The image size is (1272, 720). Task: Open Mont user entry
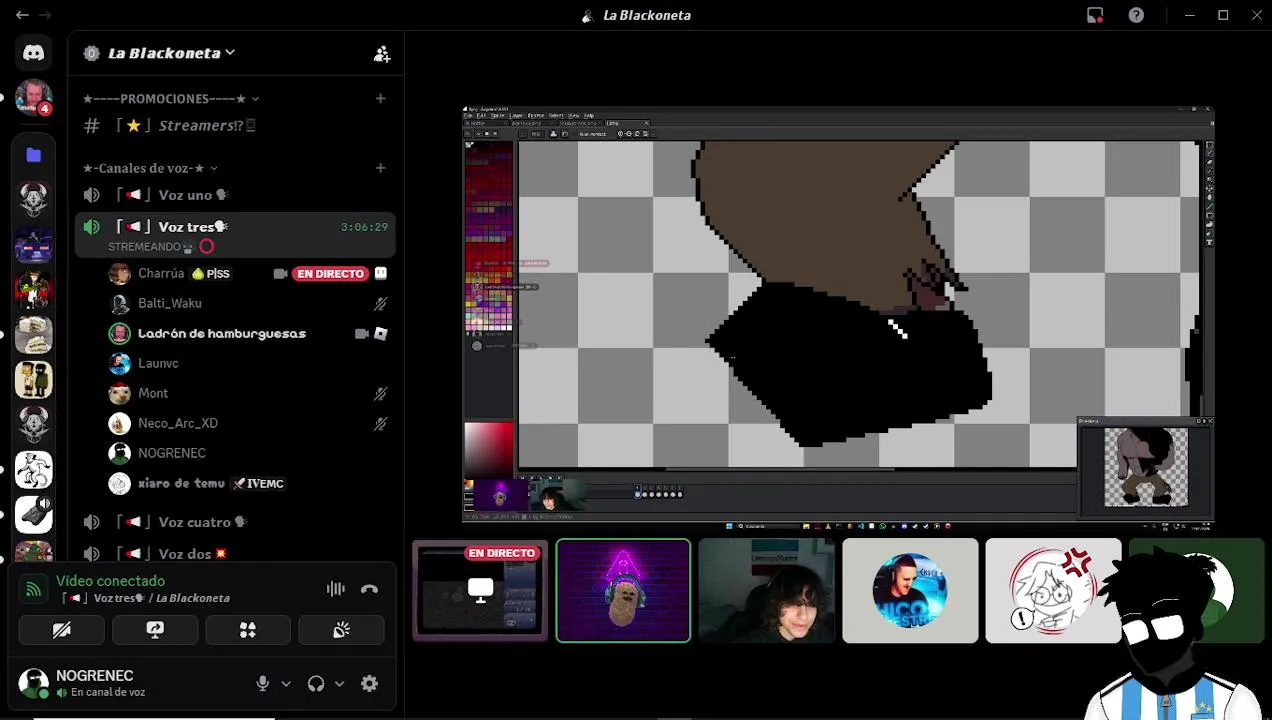pyautogui.click(x=248, y=393)
